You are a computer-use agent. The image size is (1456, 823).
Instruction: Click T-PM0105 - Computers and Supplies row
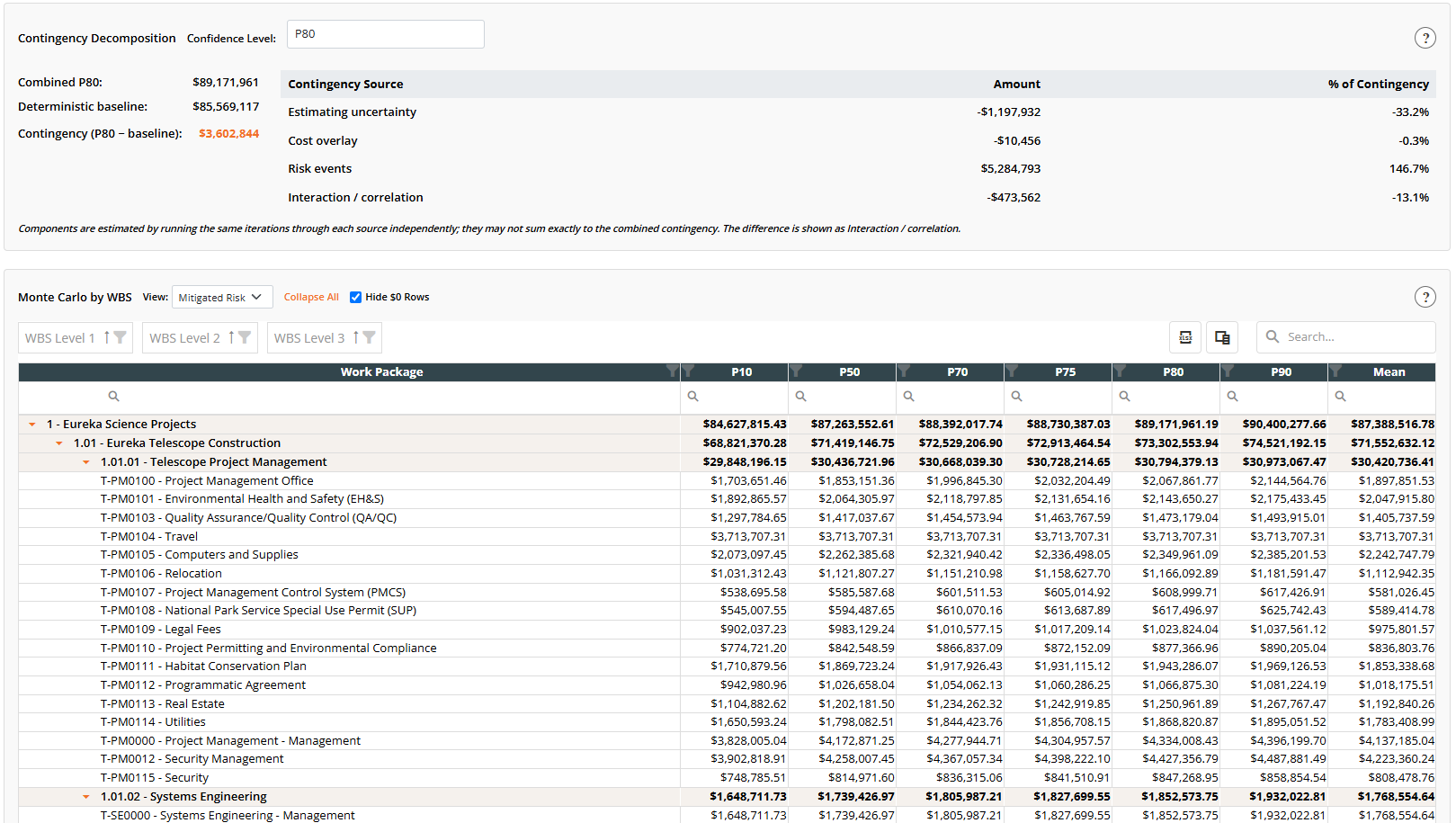pos(727,555)
